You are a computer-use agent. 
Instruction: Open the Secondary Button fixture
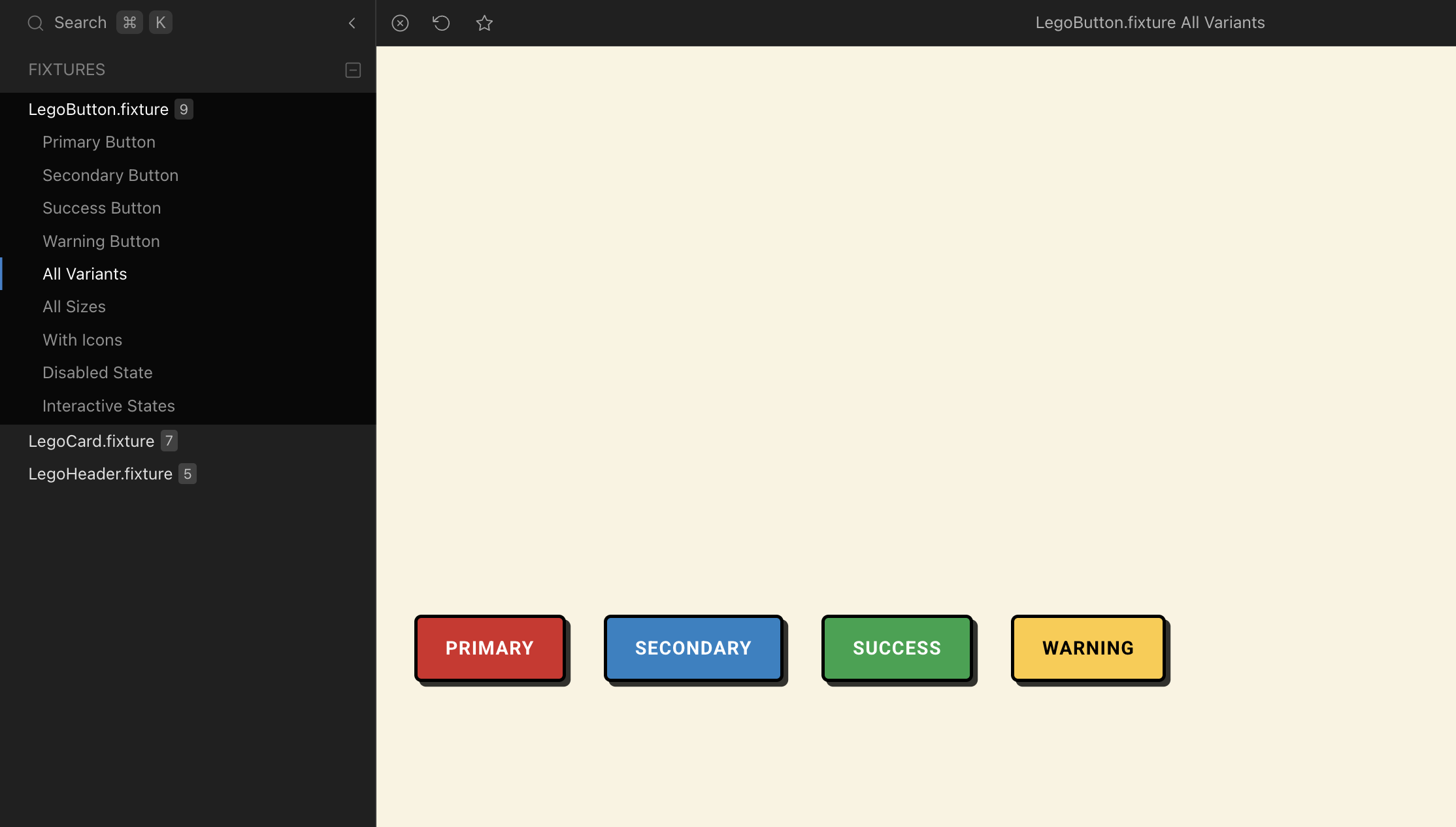[110, 175]
